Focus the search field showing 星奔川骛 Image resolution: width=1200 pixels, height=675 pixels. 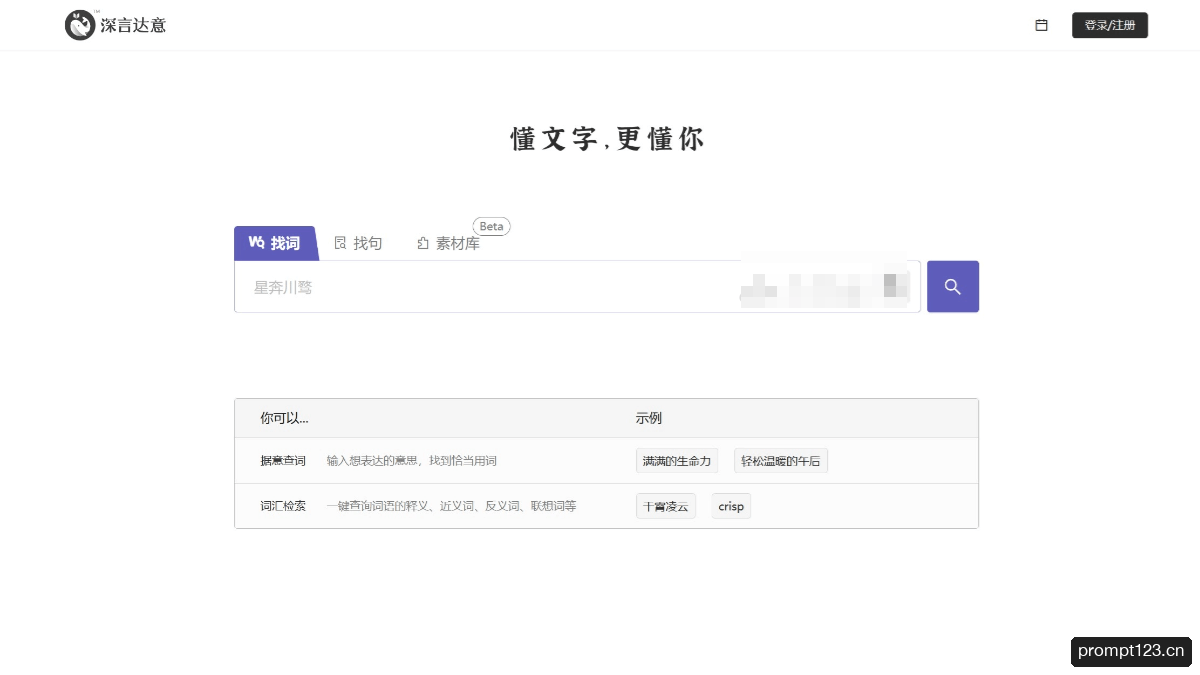[577, 287]
